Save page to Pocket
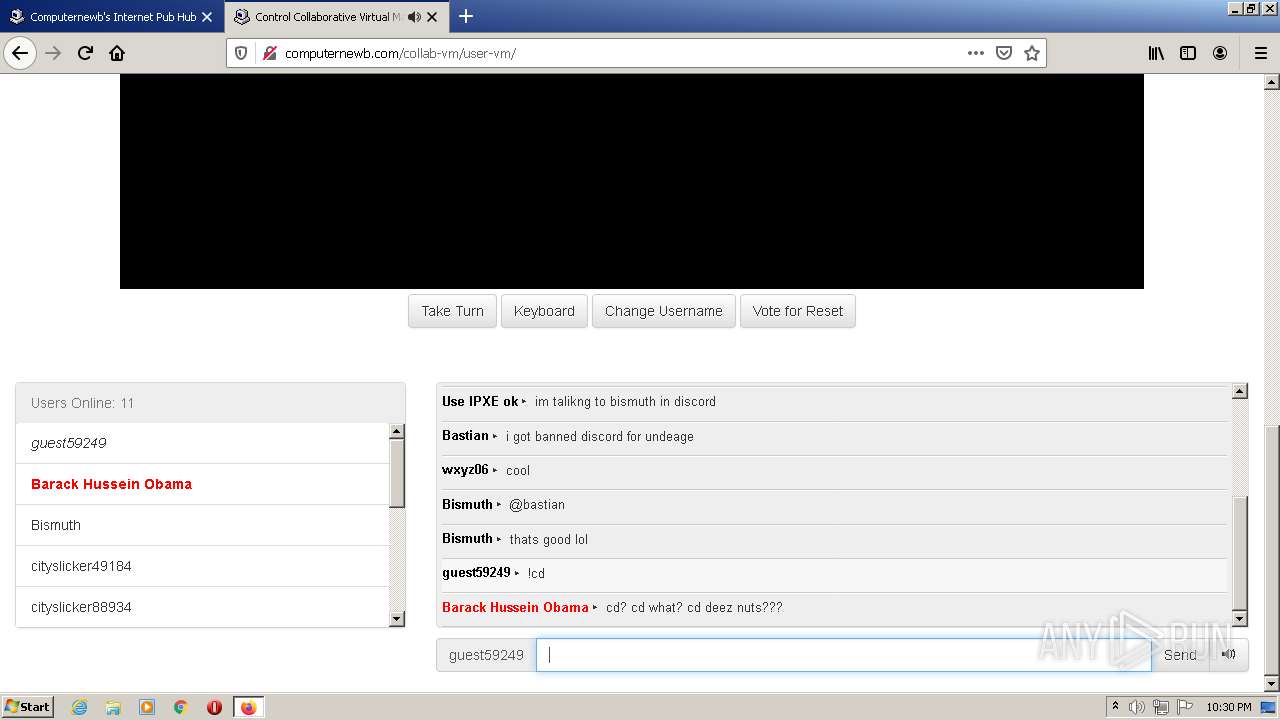1280x720 pixels. [x=1004, y=53]
